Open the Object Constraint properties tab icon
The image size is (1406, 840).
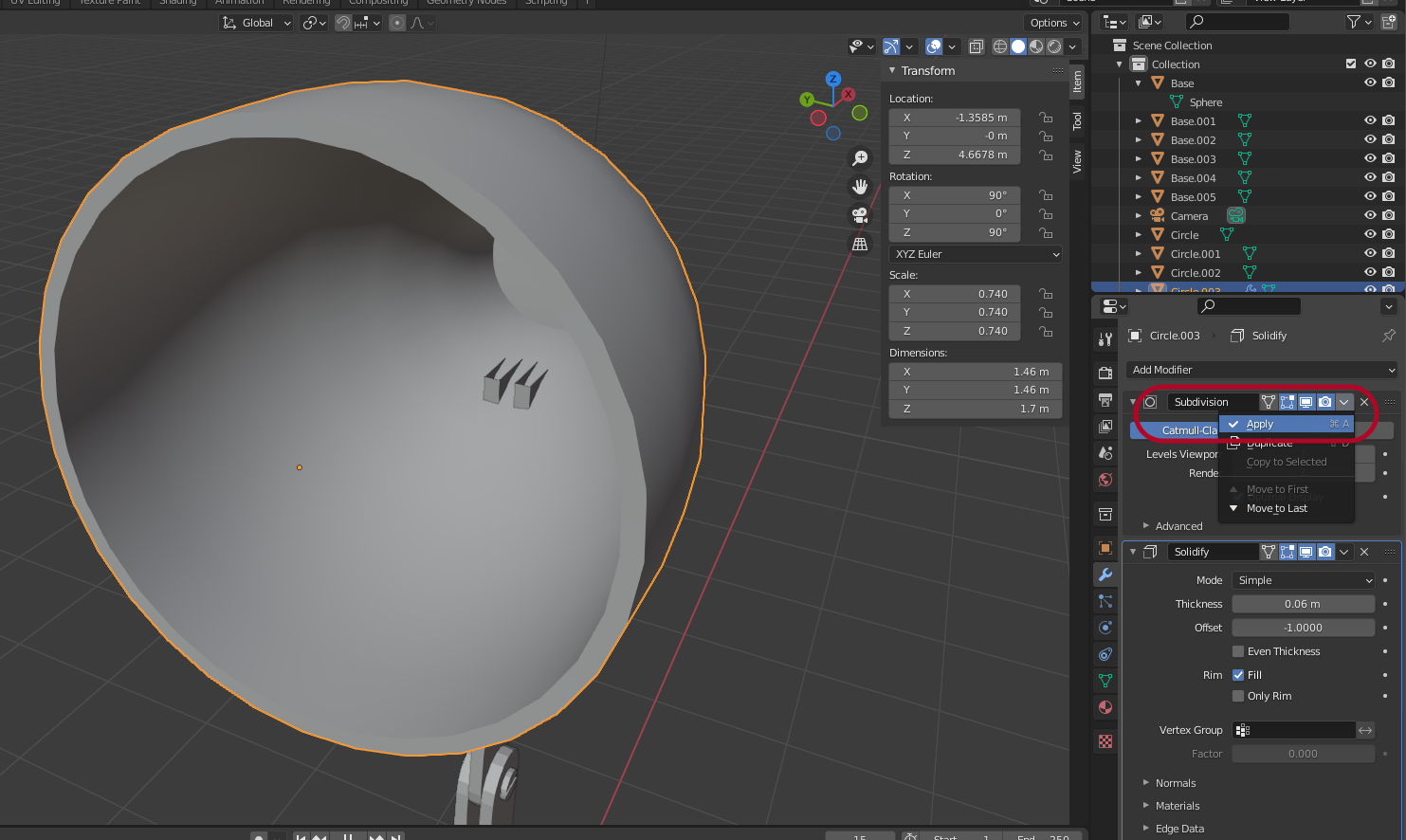pyautogui.click(x=1105, y=654)
